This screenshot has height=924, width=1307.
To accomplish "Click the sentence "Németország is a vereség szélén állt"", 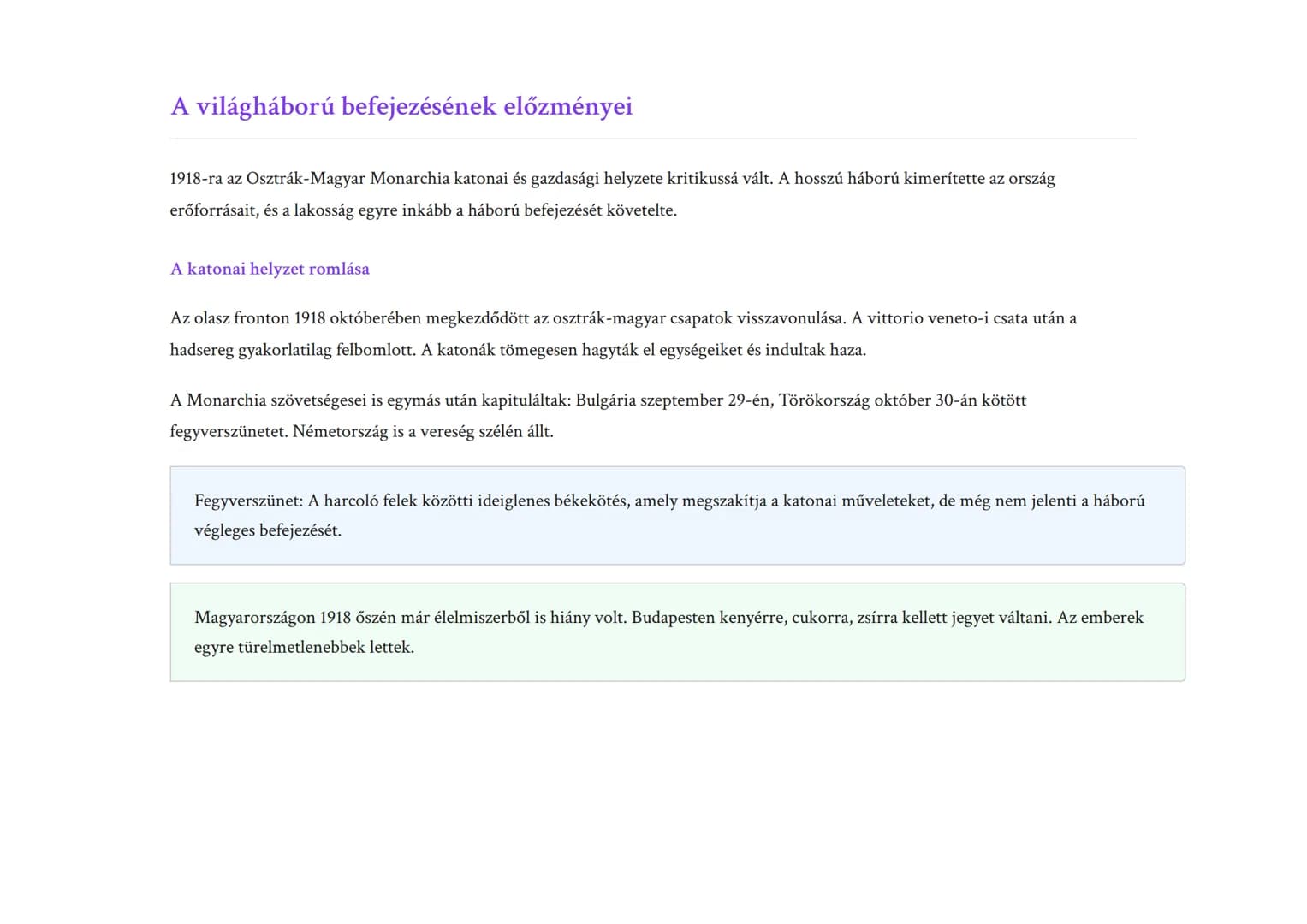I will (422, 432).
